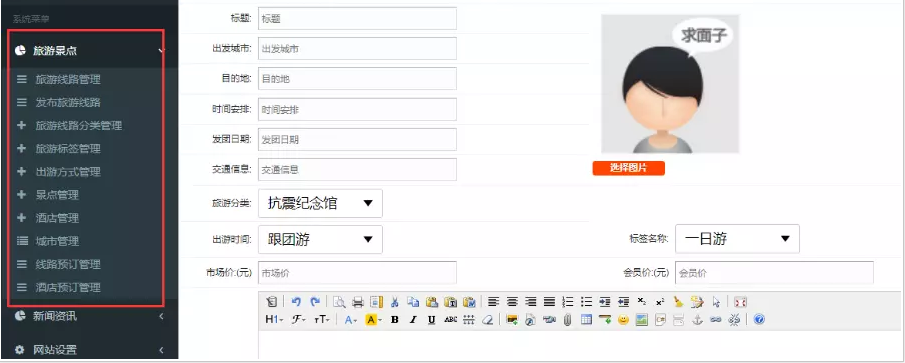Open 旅游标签管理 in sidebar
The width and height of the screenshot is (905, 363).
(68, 148)
